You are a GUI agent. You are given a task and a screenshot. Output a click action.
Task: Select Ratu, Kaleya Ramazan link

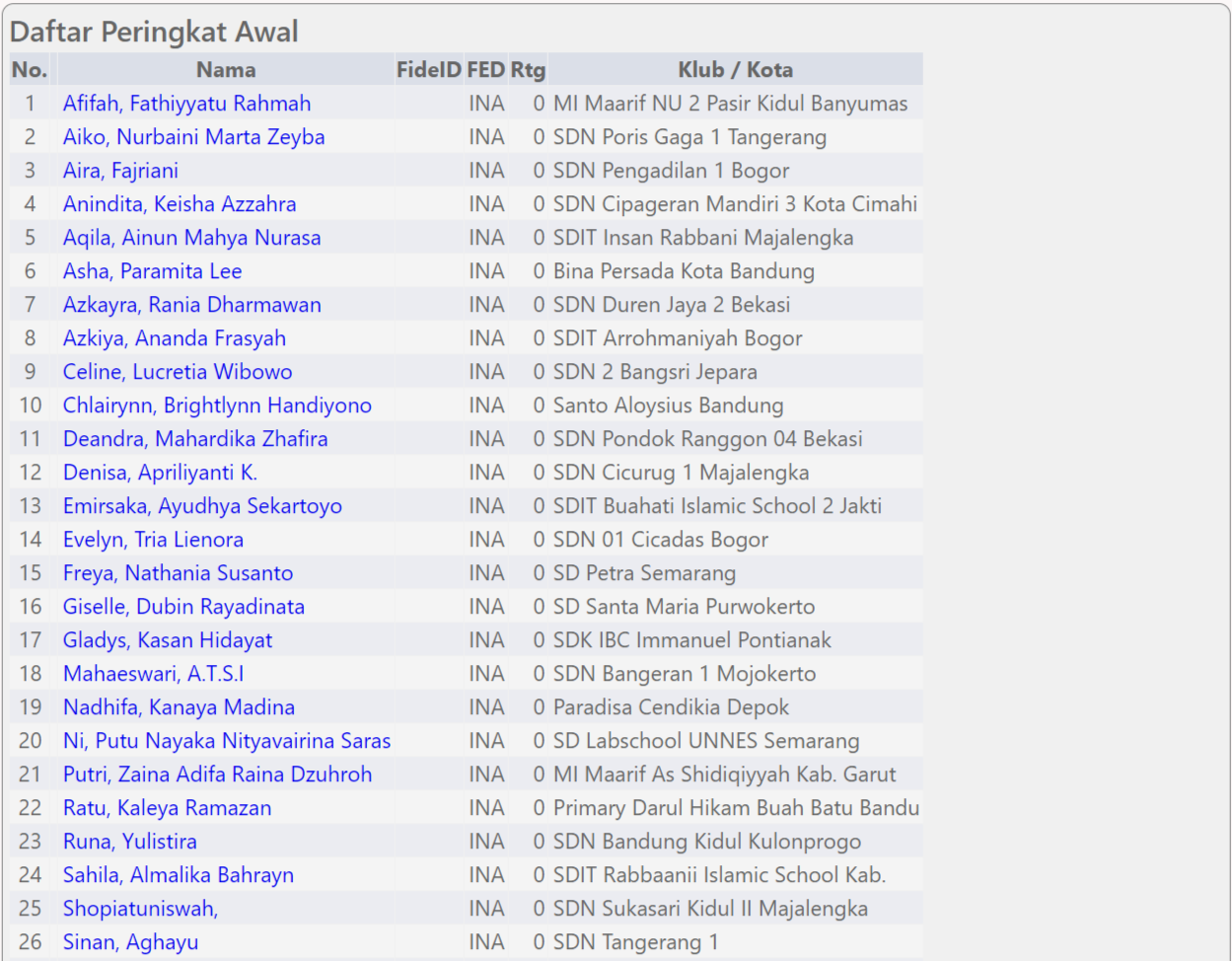tap(167, 808)
